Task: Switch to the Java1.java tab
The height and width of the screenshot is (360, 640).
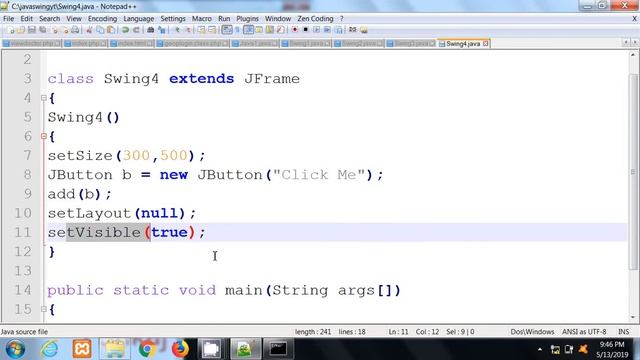Action: pyautogui.click(x=255, y=43)
